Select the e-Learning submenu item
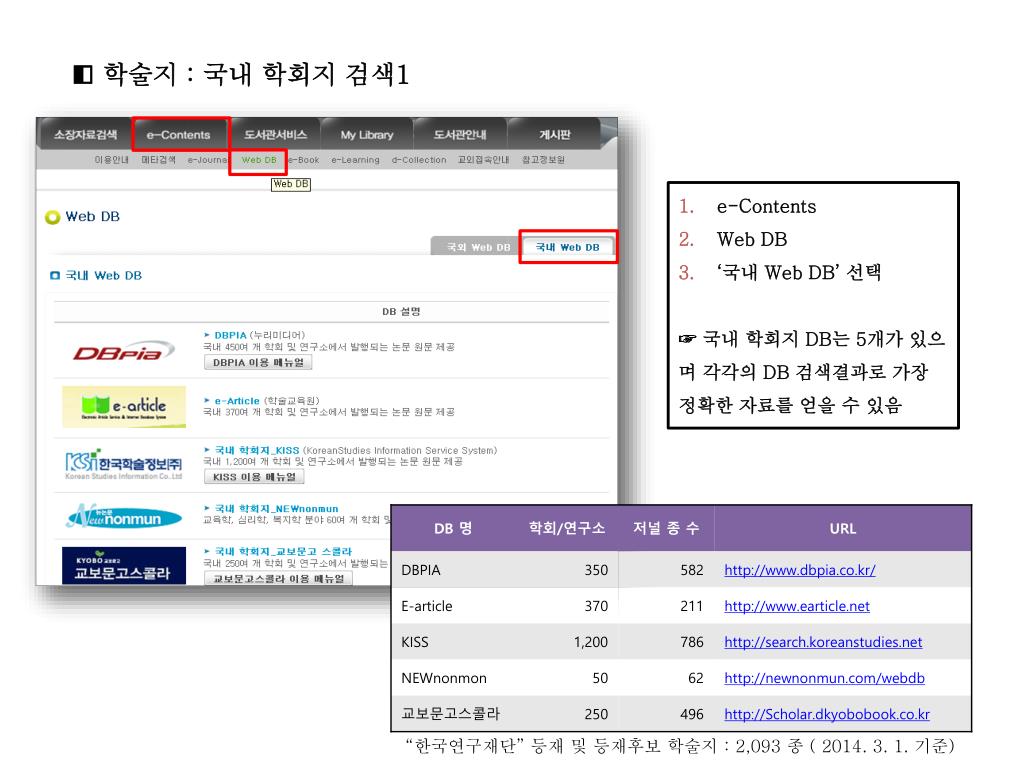The width and height of the screenshot is (1024, 768). click(x=355, y=159)
